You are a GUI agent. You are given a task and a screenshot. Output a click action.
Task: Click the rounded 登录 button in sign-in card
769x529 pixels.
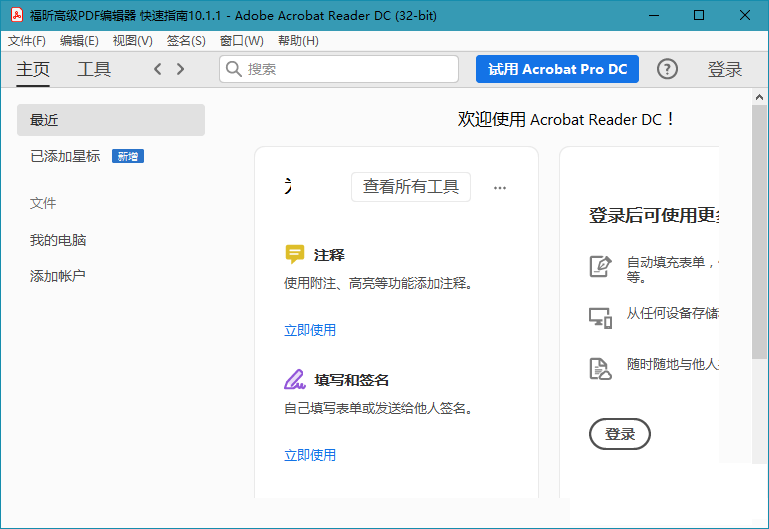pos(620,434)
